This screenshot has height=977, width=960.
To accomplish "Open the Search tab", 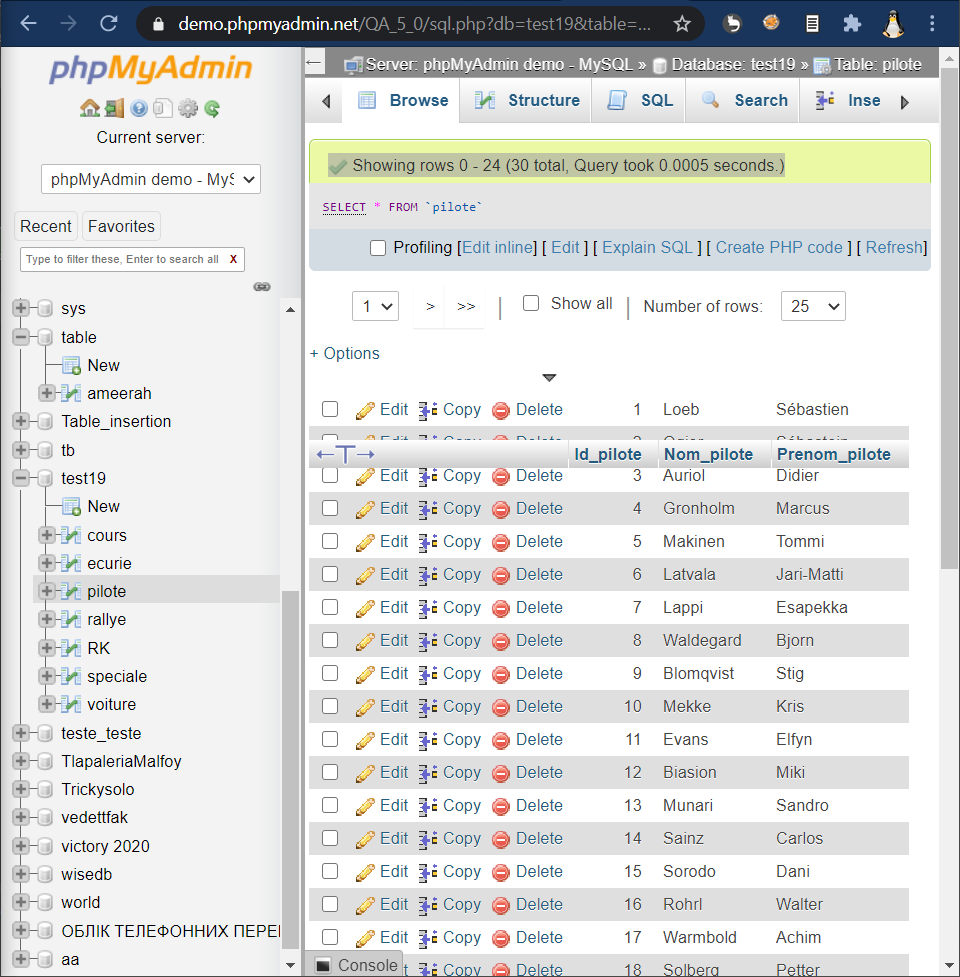I will pyautogui.click(x=743, y=100).
